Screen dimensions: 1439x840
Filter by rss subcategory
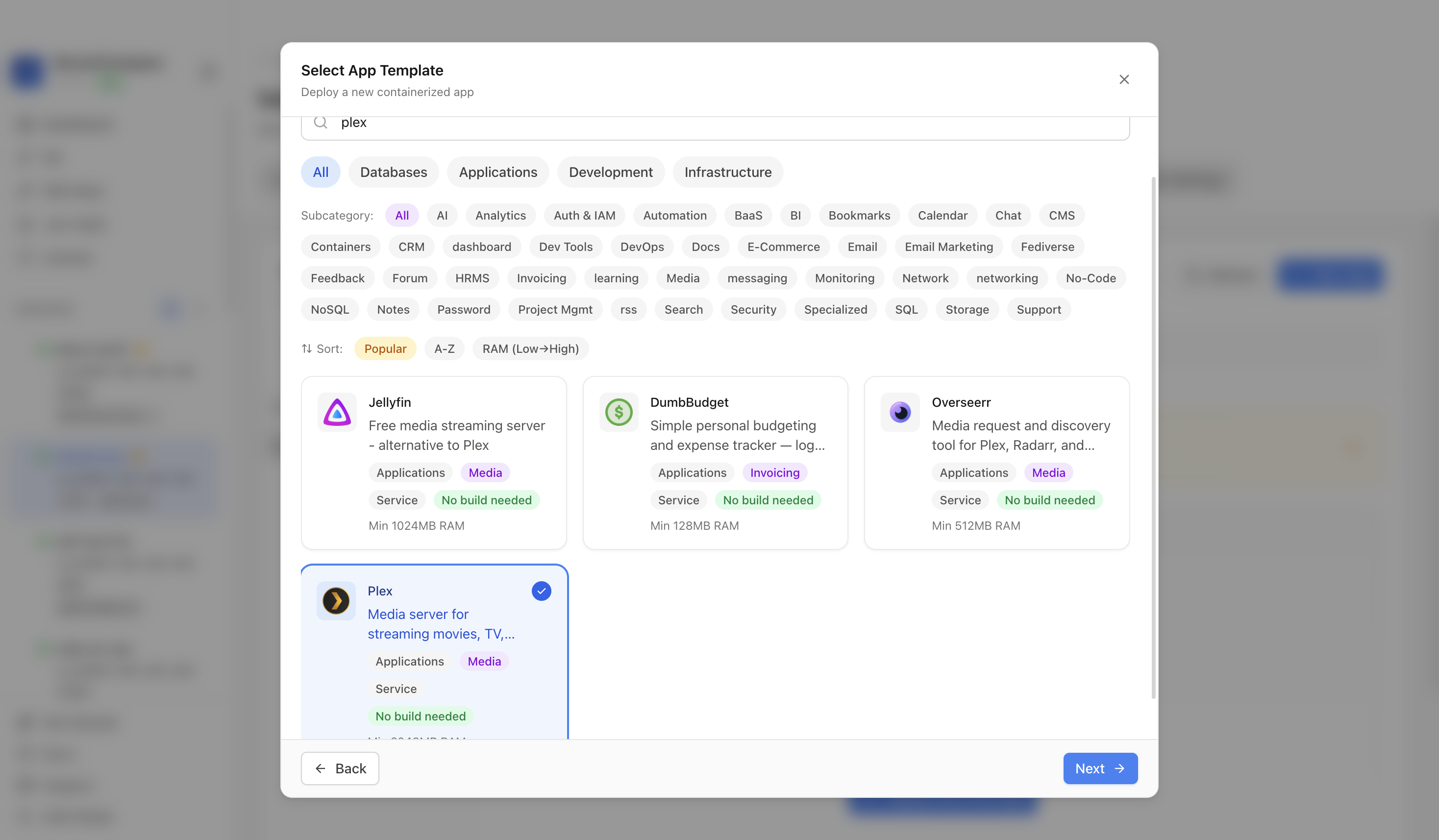tap(628, 310)
